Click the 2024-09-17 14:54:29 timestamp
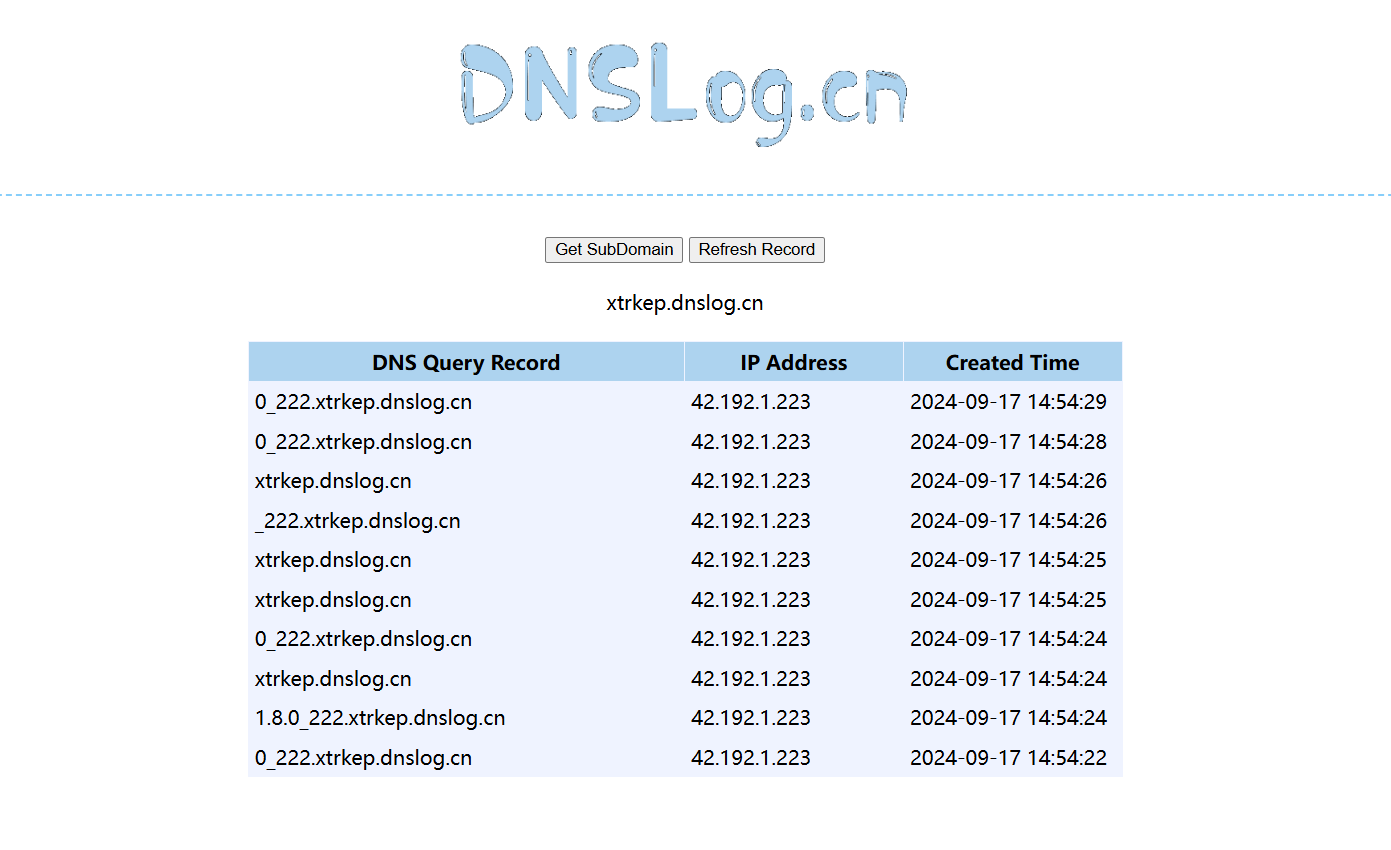 (1008, 402)
